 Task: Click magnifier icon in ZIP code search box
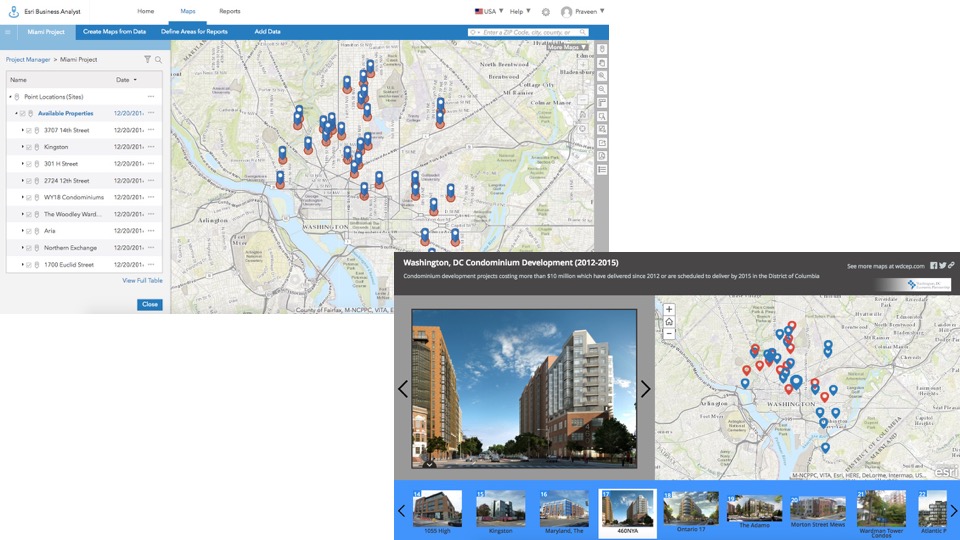583,32
